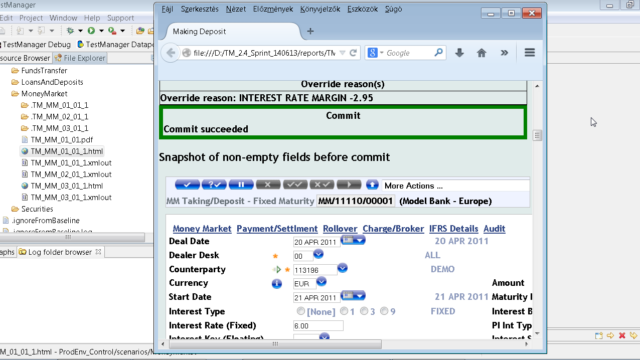Image resolution: width=640 pixels, height=360 pixels.
Task: Click the grey X-check reverse button
Action: (322, 185)
